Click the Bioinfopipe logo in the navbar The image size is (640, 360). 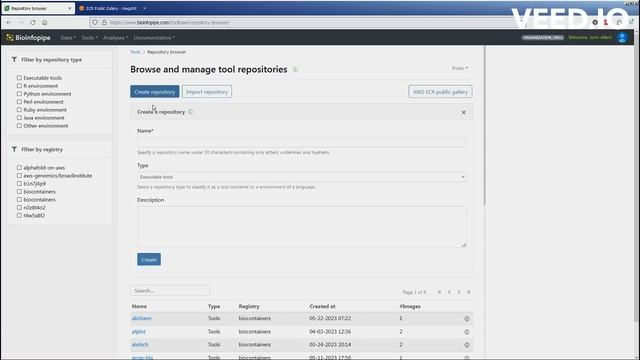coord(28,38)
